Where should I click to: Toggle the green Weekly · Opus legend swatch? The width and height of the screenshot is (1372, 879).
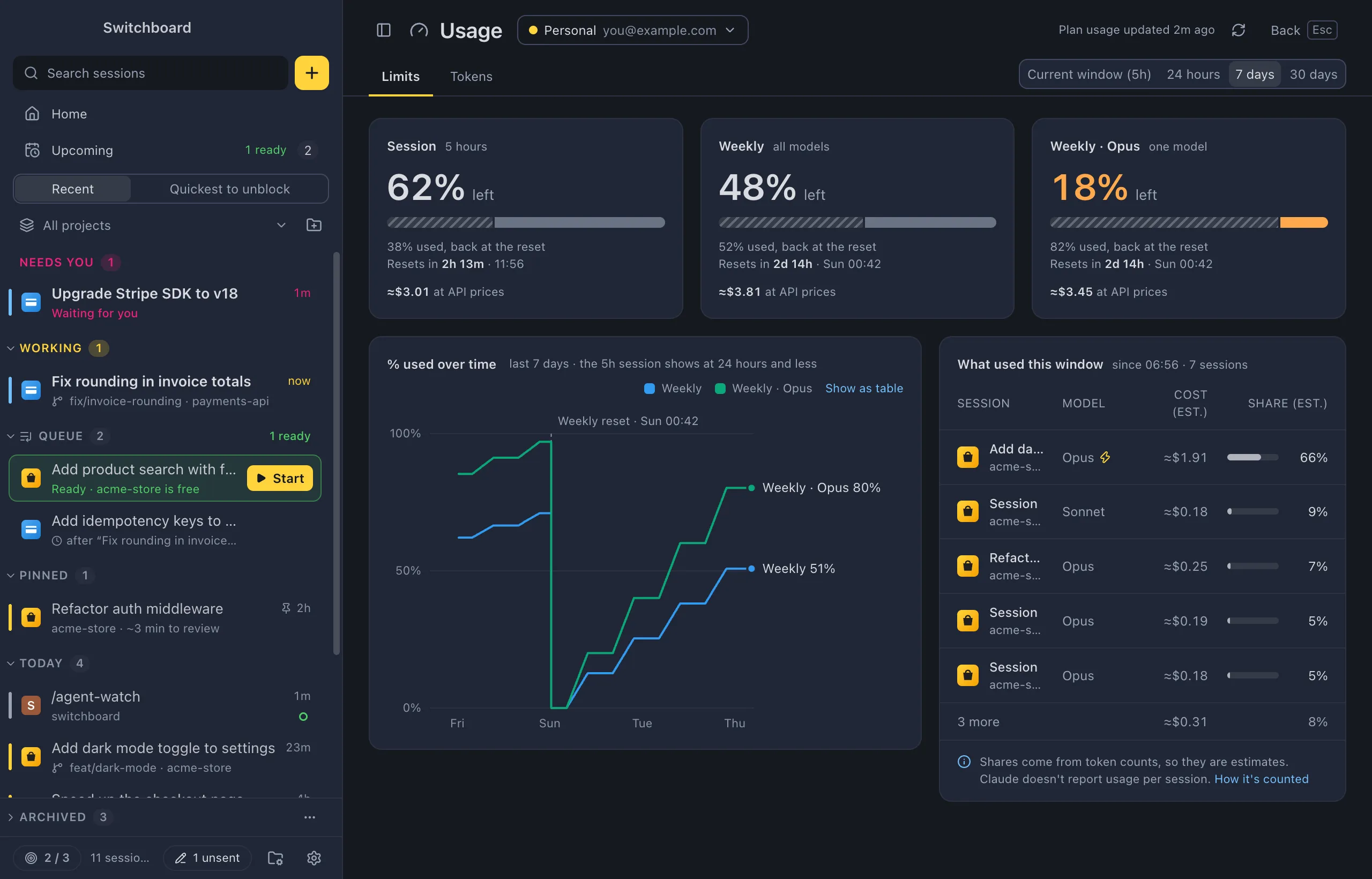pos(720,389)
